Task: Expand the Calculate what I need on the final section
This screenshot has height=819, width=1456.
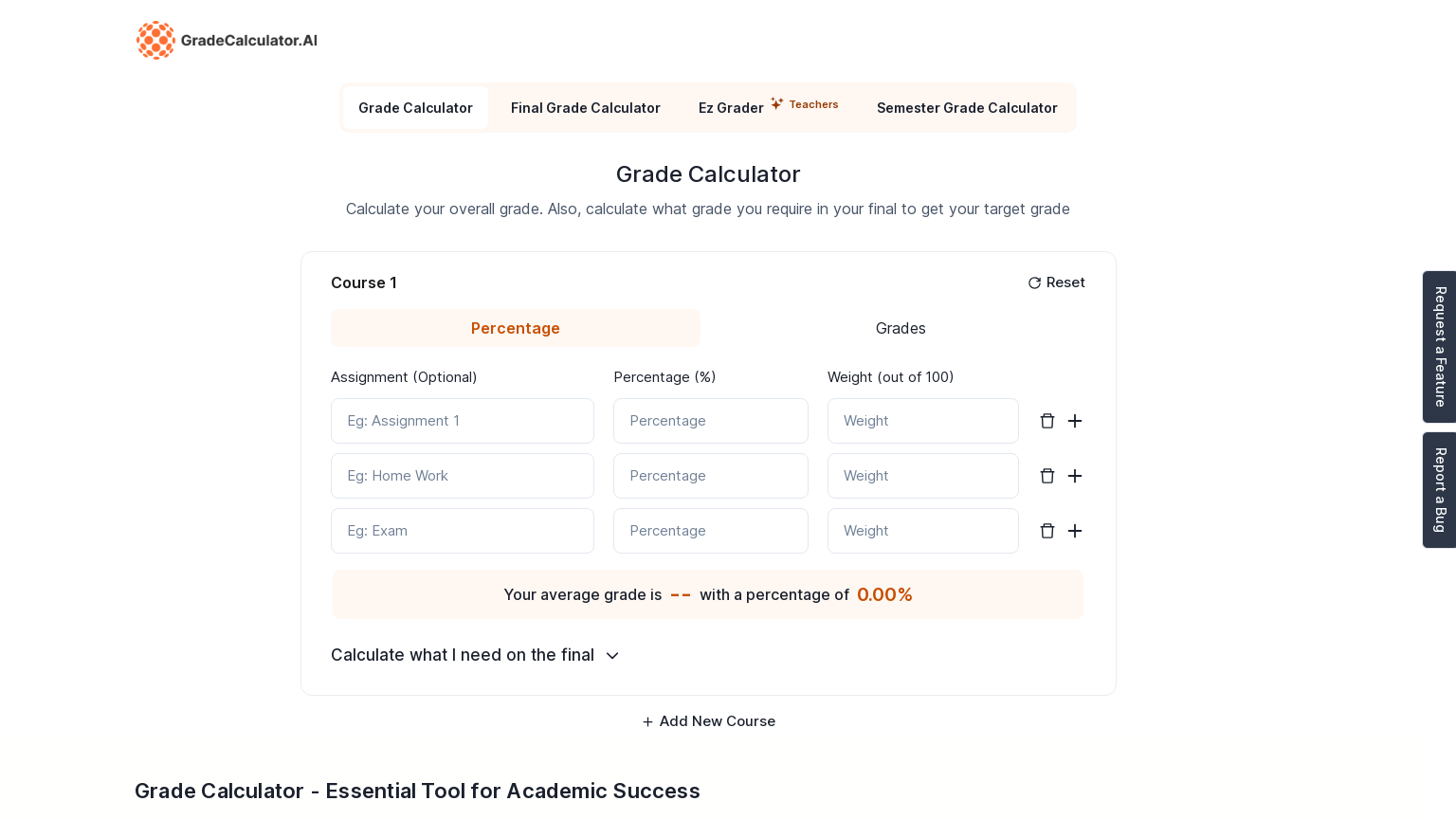Action: coord(463,655)
